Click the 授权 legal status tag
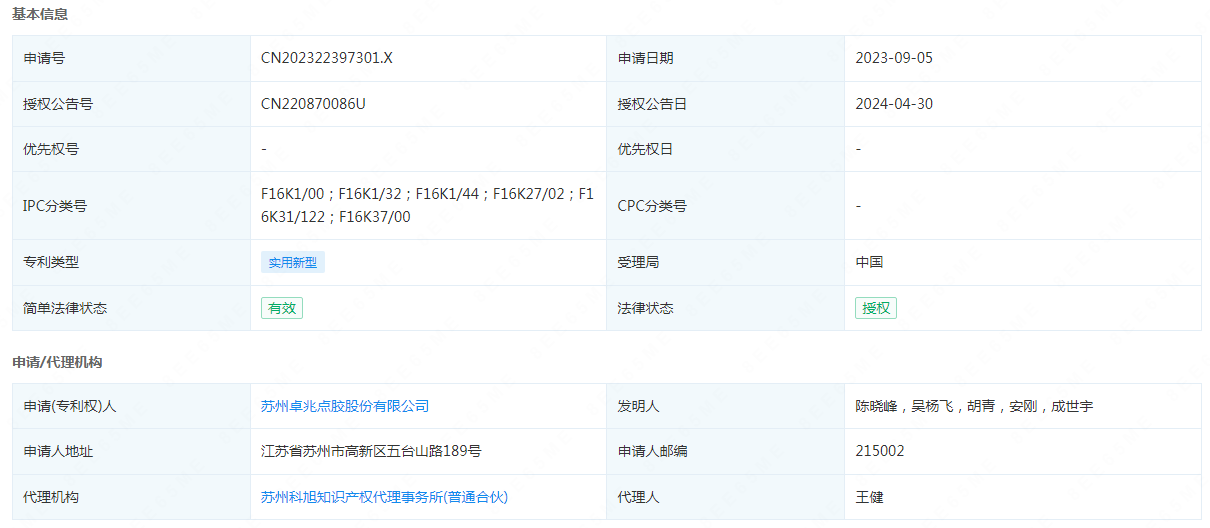 (876, 308)
